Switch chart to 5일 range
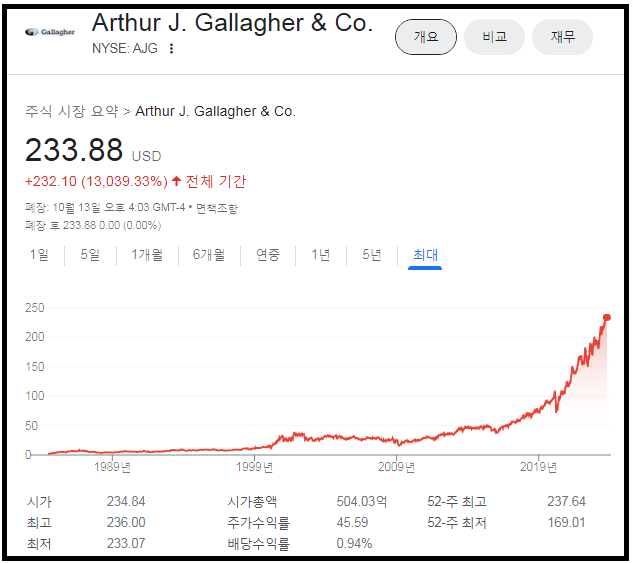 (90, 255)
